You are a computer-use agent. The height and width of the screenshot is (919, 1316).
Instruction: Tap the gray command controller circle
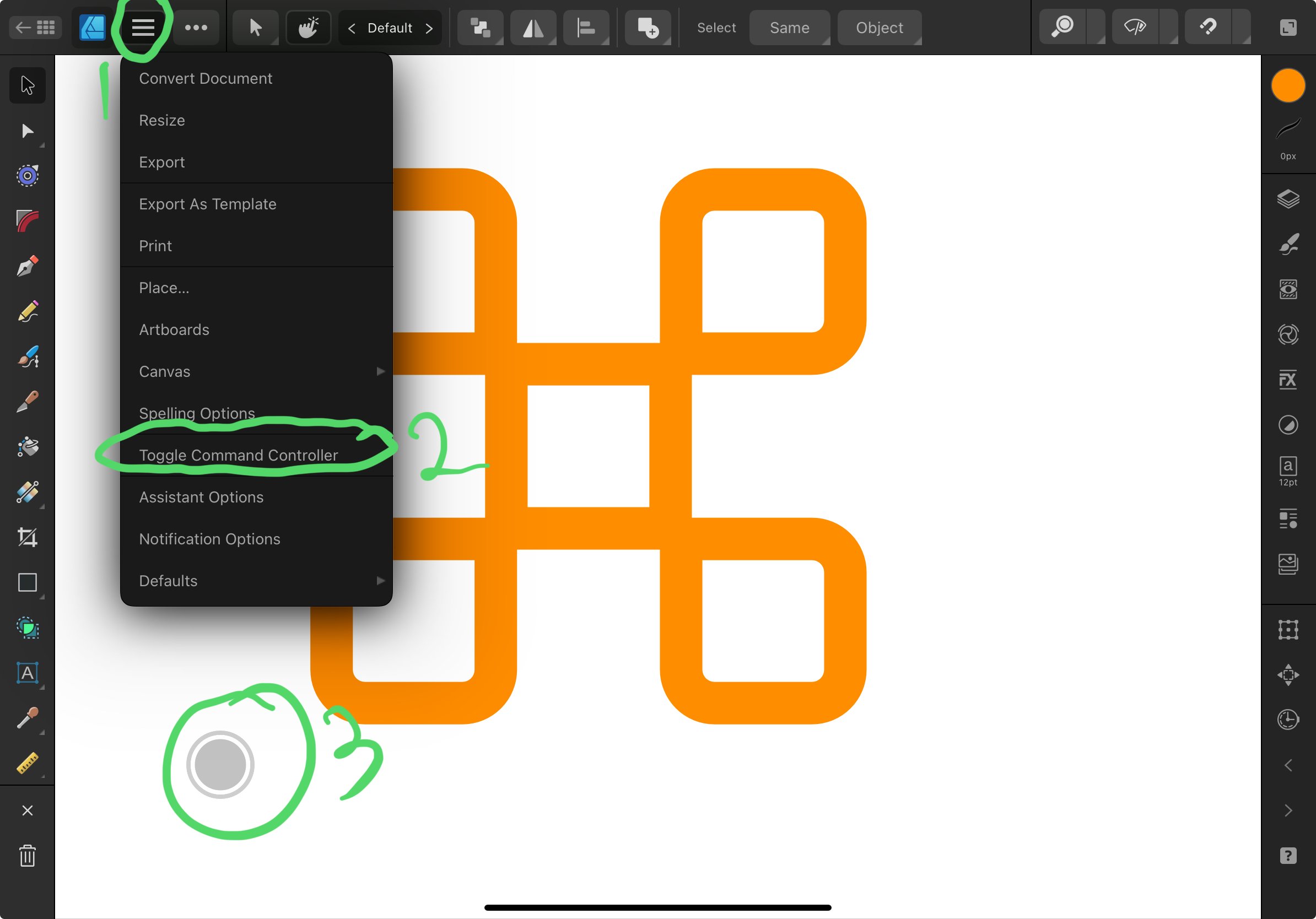pyautogui.click(x=220, y=764)
